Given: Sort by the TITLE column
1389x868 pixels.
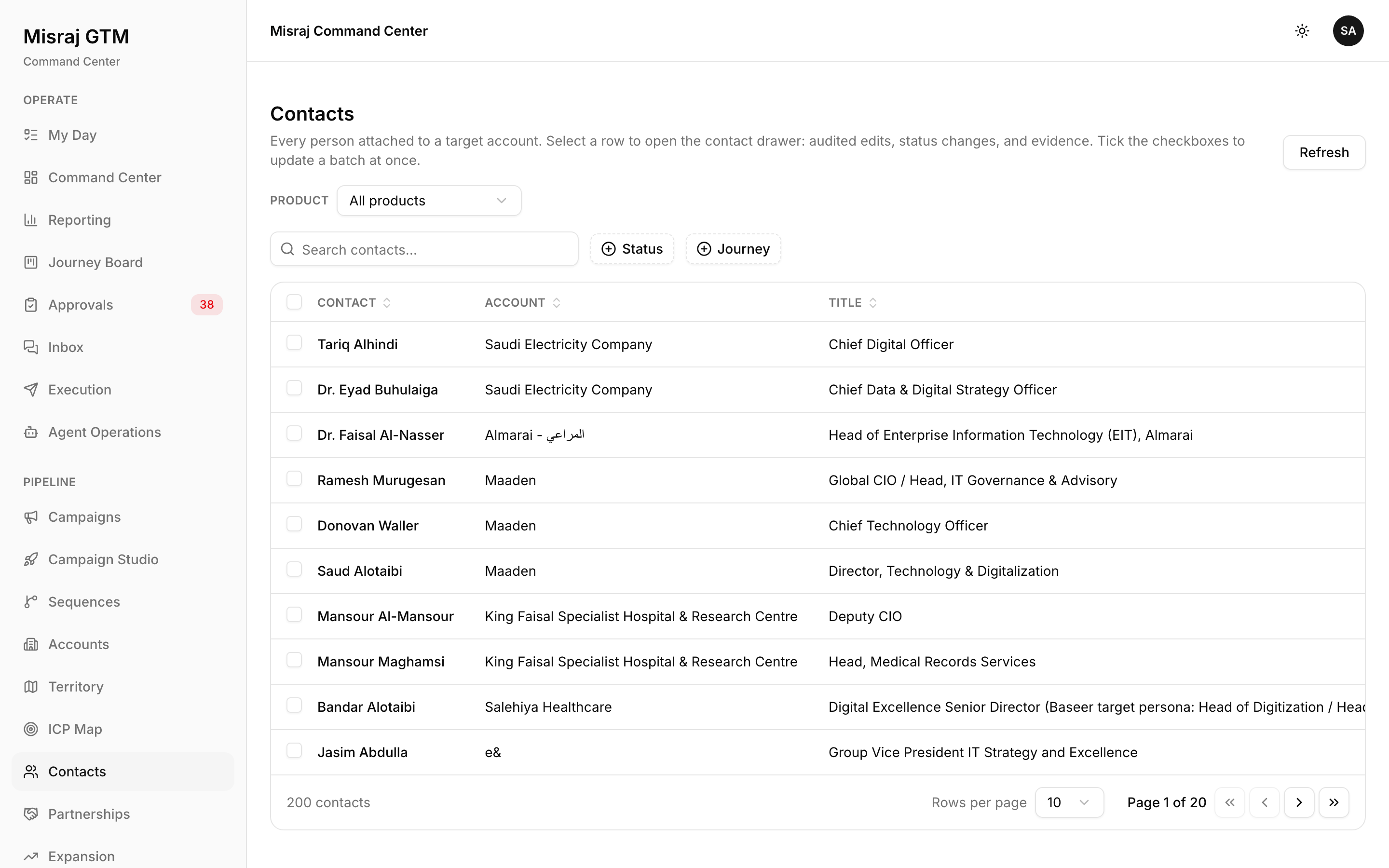Looking at the screenshot, I should pyautogui.click(x=852, y=302).
